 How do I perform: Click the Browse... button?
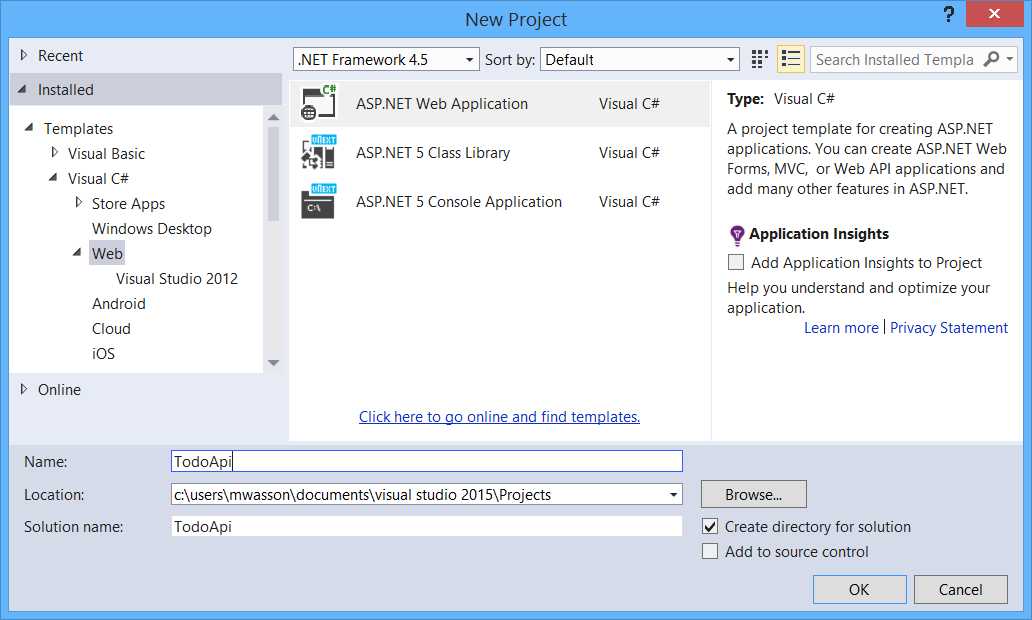[754, 494]
